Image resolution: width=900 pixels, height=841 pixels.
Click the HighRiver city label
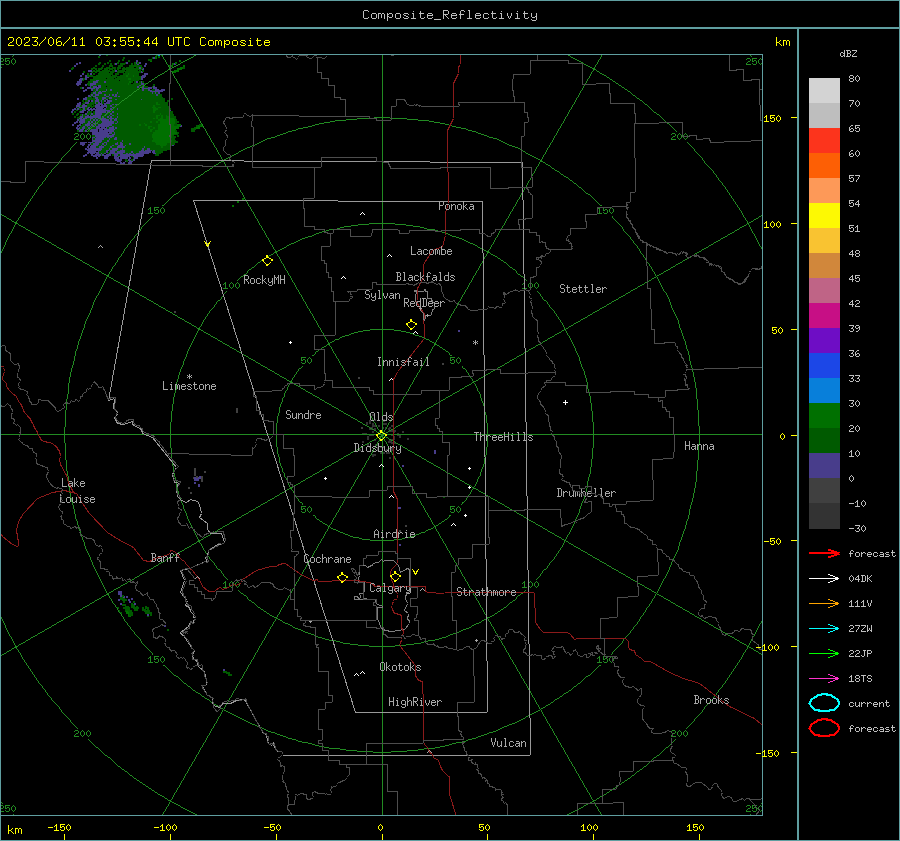415,702
